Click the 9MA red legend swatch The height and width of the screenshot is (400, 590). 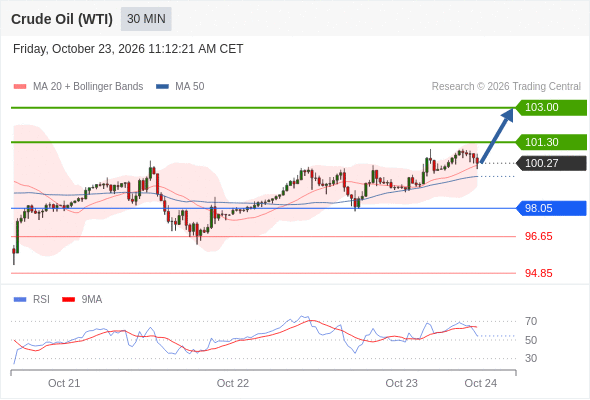pos(68,300)
